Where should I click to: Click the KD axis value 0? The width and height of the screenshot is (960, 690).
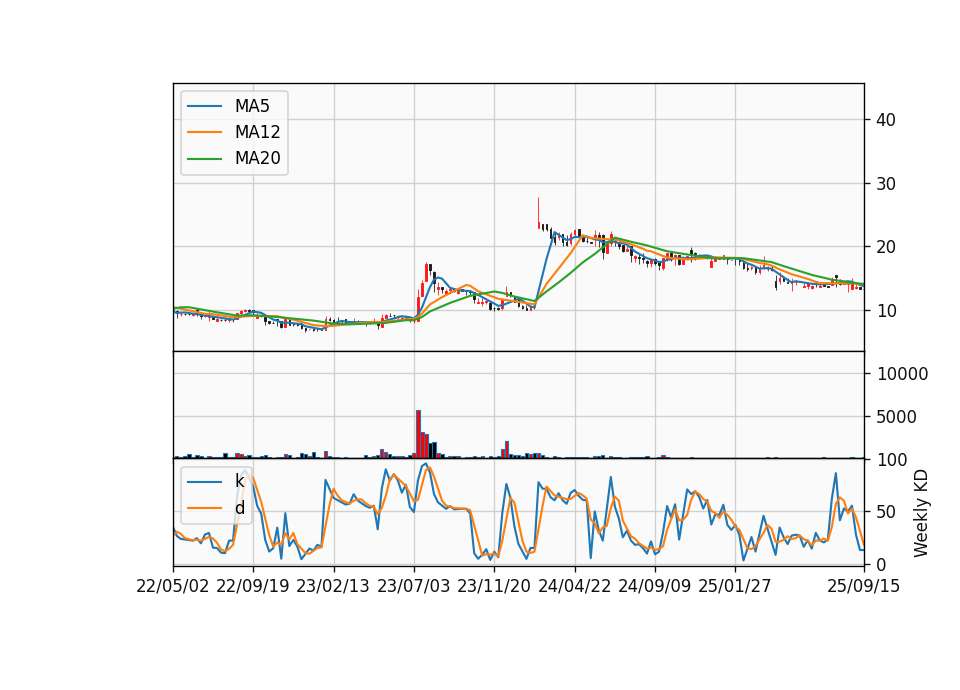[881, 564]
